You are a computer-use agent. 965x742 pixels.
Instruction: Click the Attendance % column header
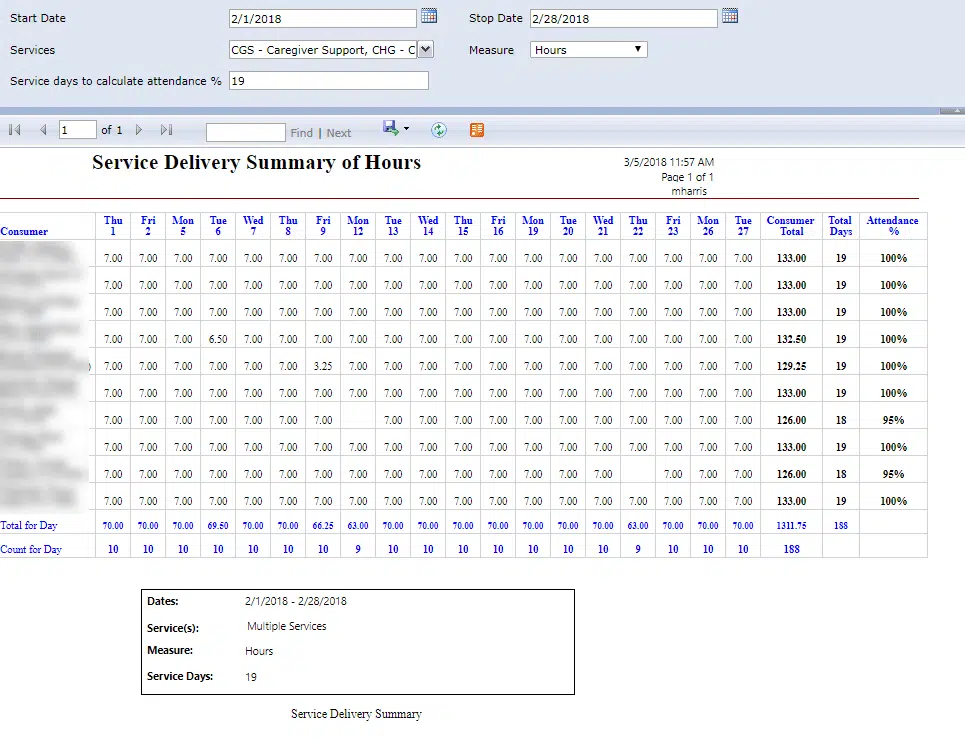click(x=892, y=226)
